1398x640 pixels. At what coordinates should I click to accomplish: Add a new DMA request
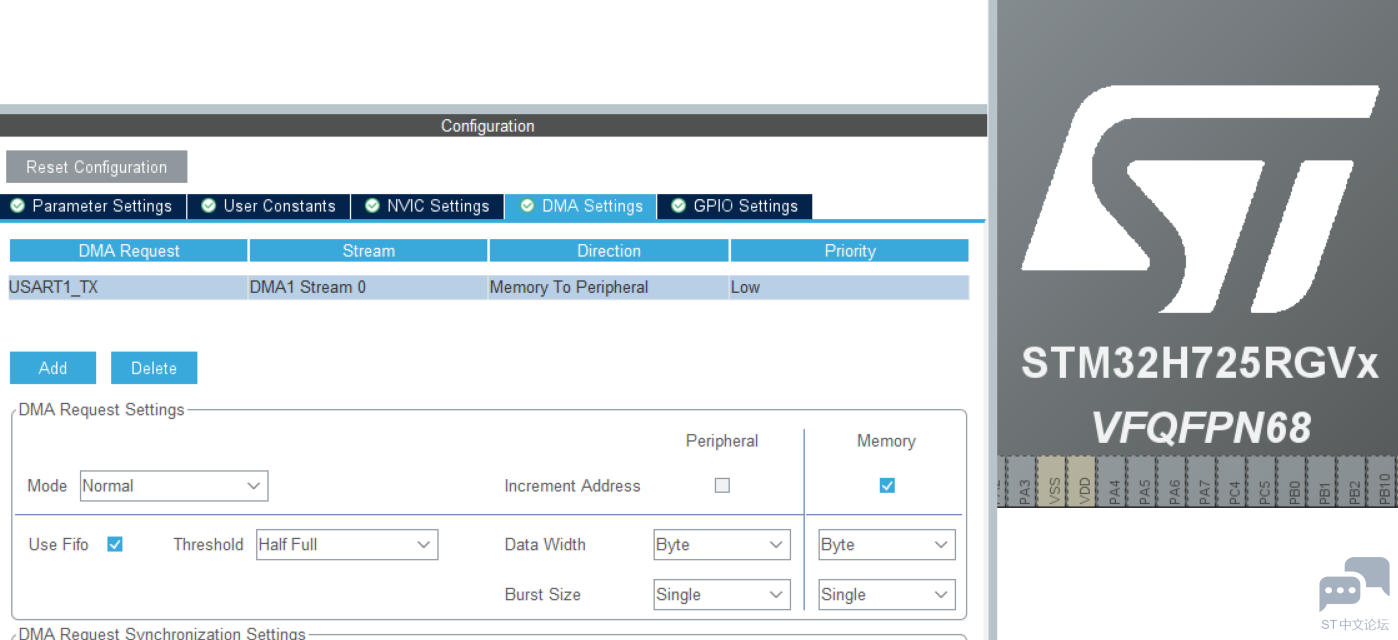[x=53, y=368]
